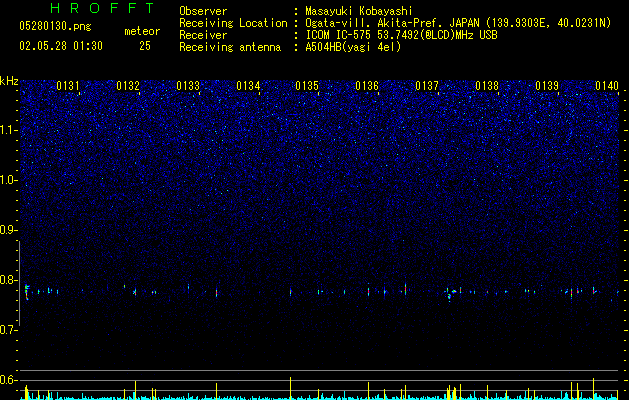Click the 0137 time marker

coord(427,86)
